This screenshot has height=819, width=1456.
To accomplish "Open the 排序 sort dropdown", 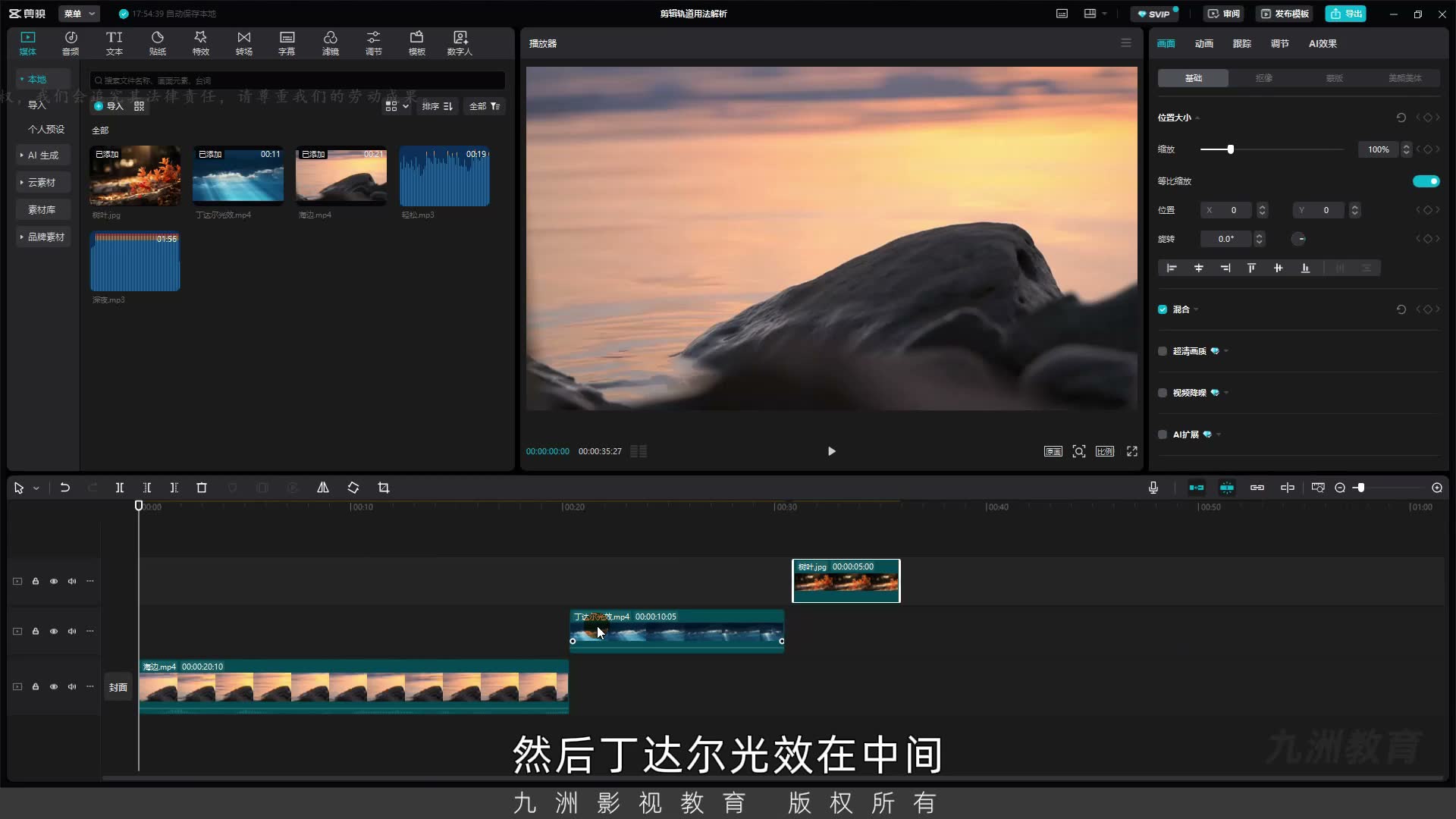I will coord(438,106).
